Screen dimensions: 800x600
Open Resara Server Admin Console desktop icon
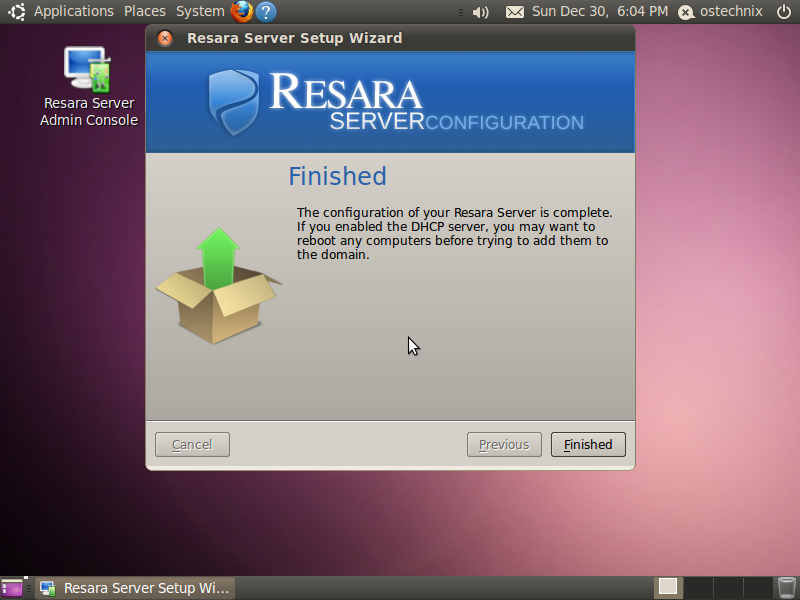point(89,86)
